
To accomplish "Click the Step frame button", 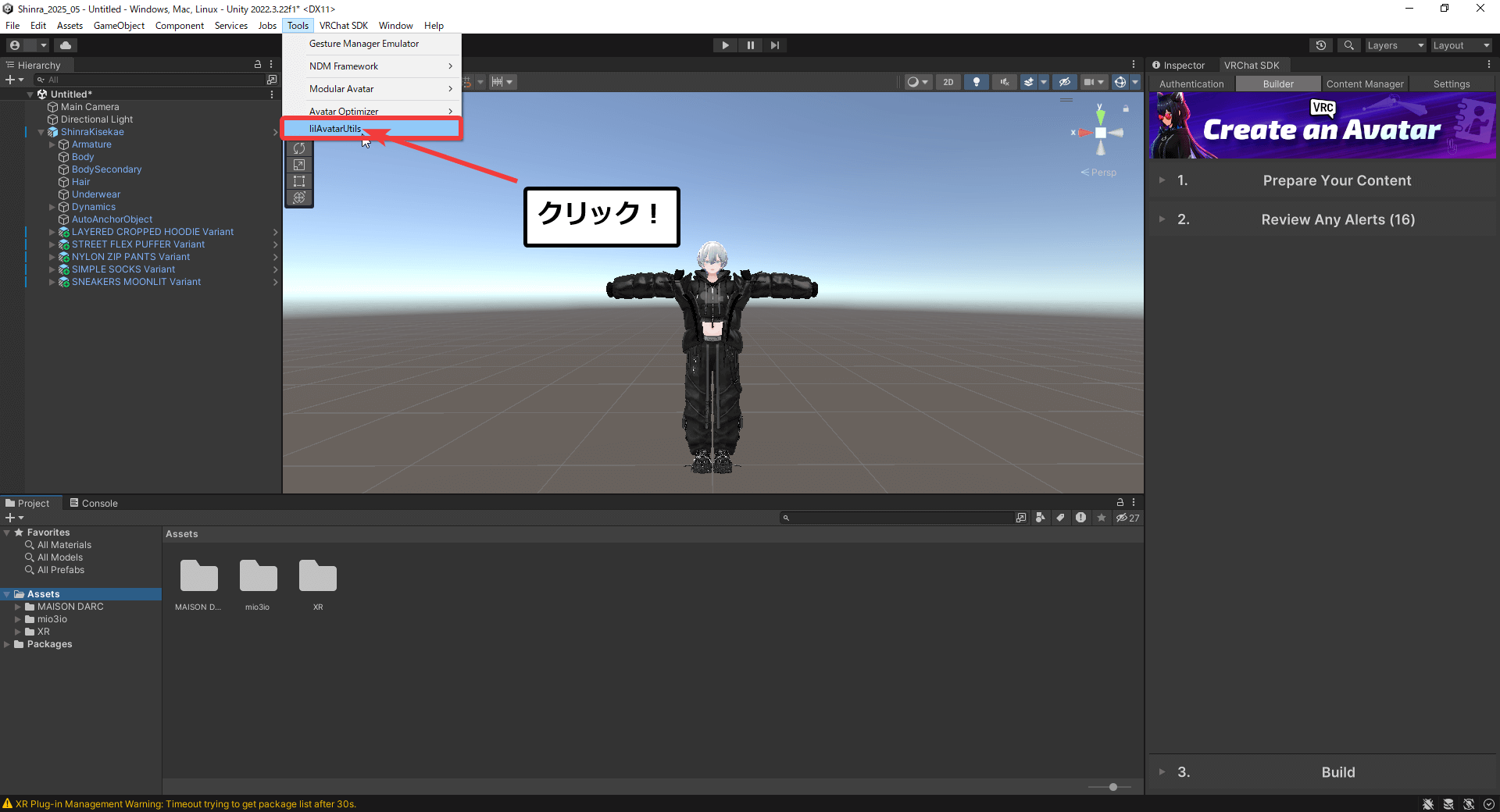I will [775, 45].
